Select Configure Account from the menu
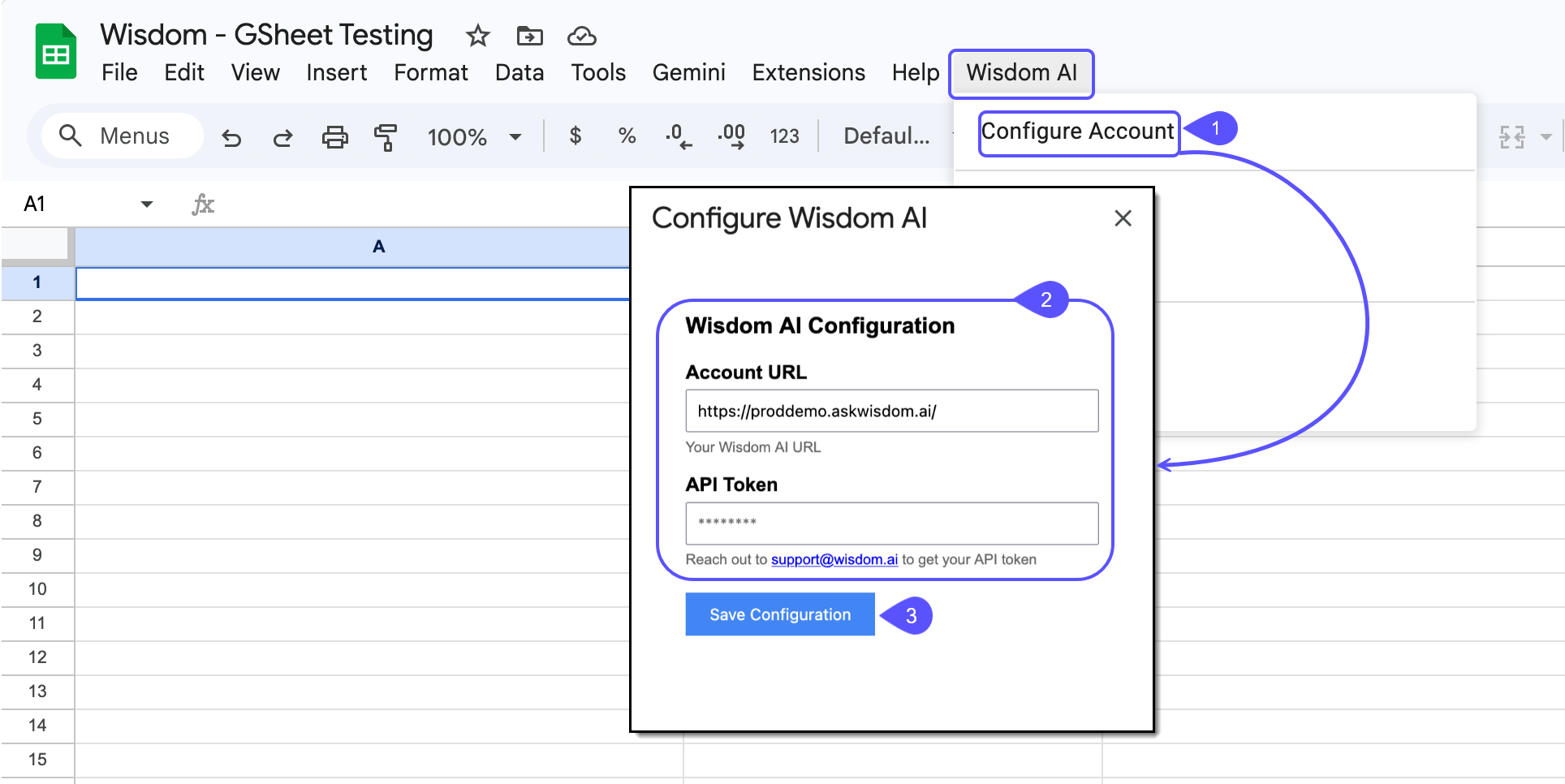The height and width of the screenshot is (784, 1565). click(x=1078, y=131)
